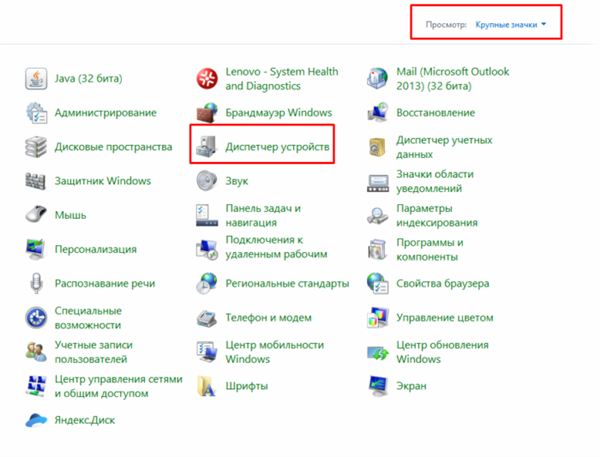This screenshot has height=457, width=600.
Task: Click the Шрифты link text
Action: 247,386
